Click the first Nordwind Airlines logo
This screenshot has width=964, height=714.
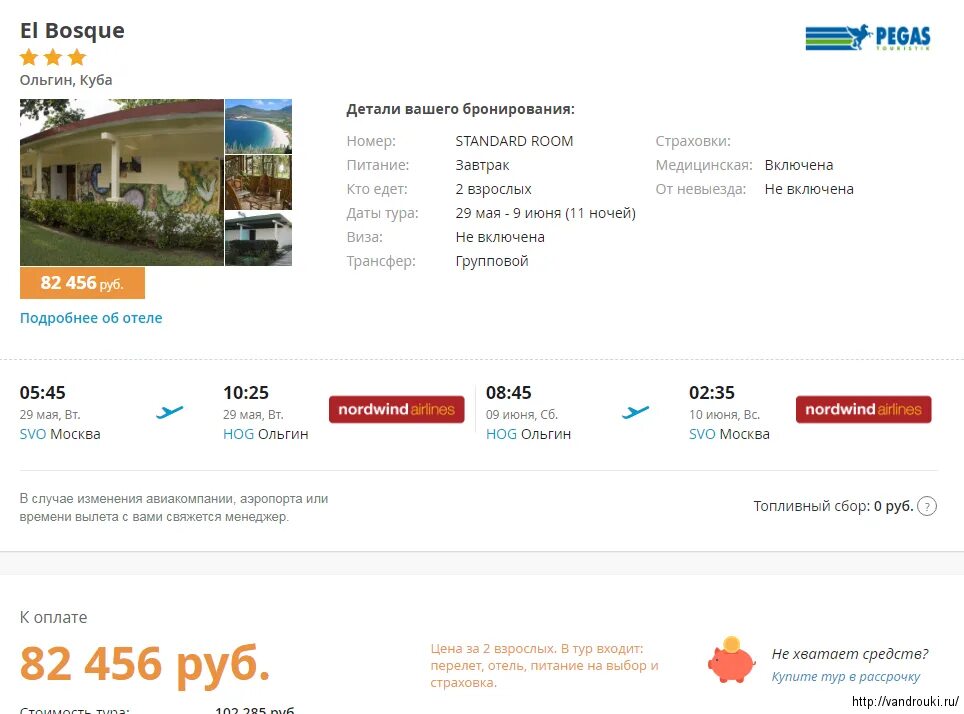coord(397,409)
